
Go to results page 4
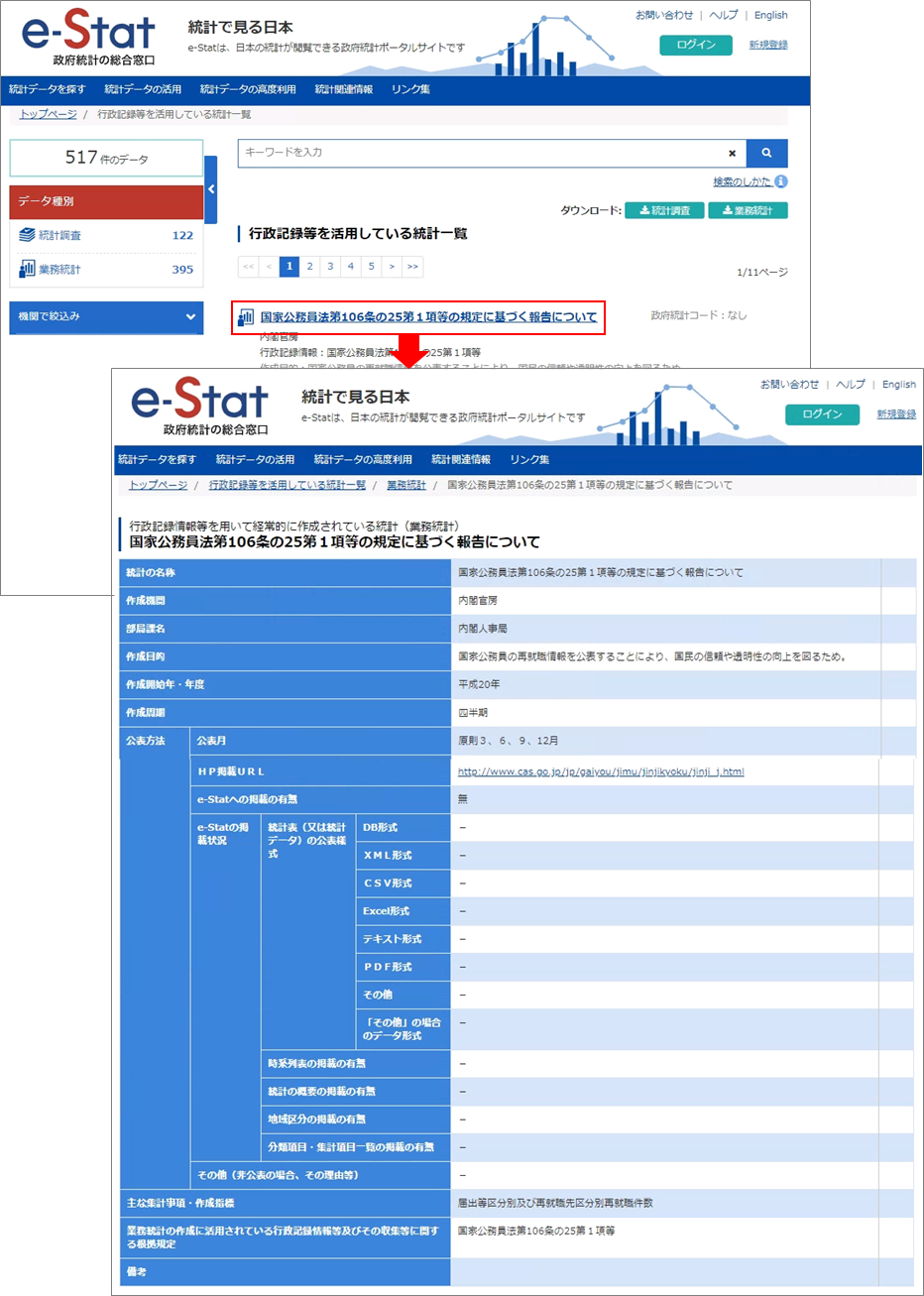point(351,266)
